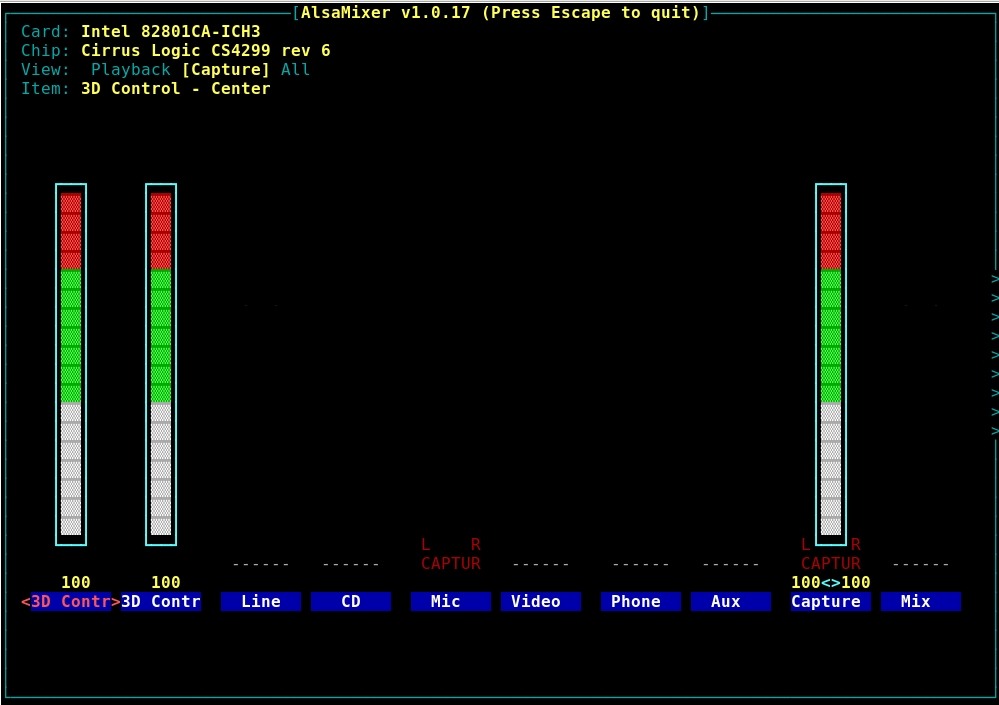This screenshot has width=999, height=705.
Task: Select the second 3D Contr channel label
Action: tap(161, 602)
